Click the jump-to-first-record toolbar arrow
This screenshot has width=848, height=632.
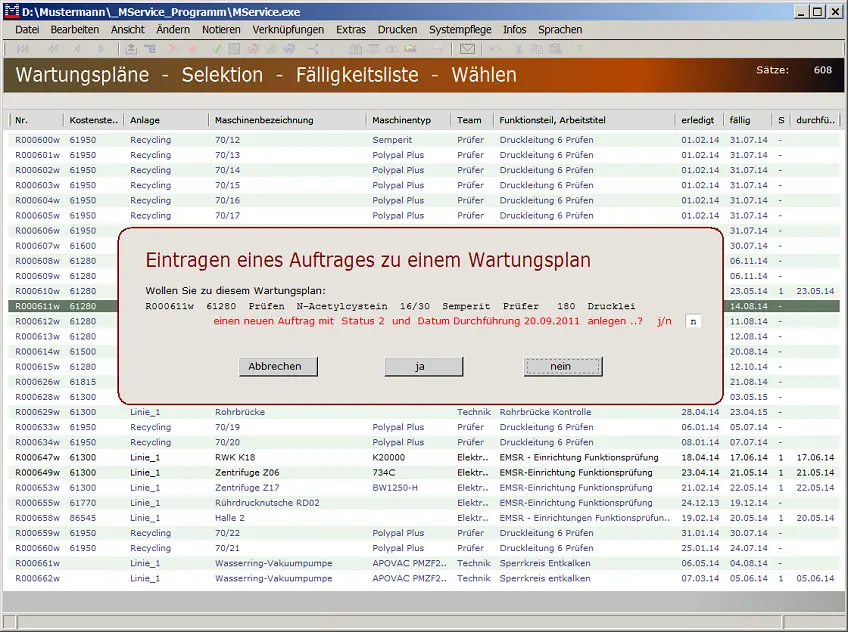(x=22, y=48)
